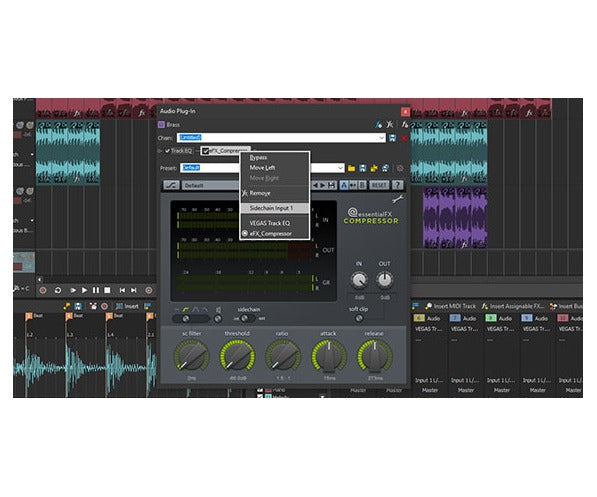The image size is (597, 497).
Task: Click the IN gain knob
Action: tap(359, 280)
